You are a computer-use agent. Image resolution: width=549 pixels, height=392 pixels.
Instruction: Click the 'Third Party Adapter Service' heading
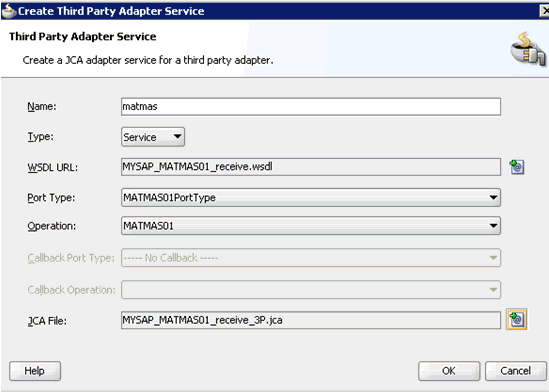click(x=83, y=36)
